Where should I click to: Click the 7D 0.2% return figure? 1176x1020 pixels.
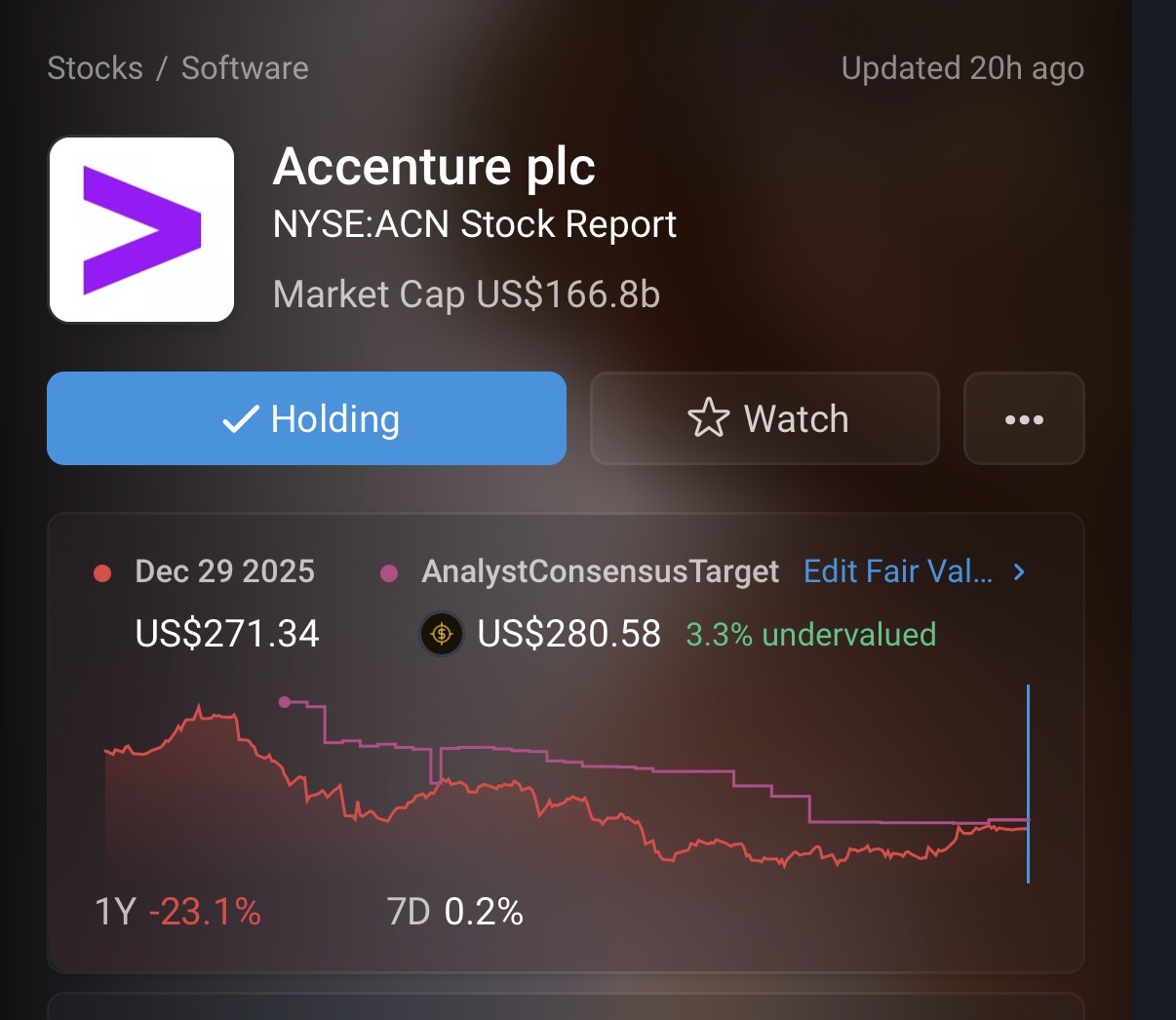point(455,912)
